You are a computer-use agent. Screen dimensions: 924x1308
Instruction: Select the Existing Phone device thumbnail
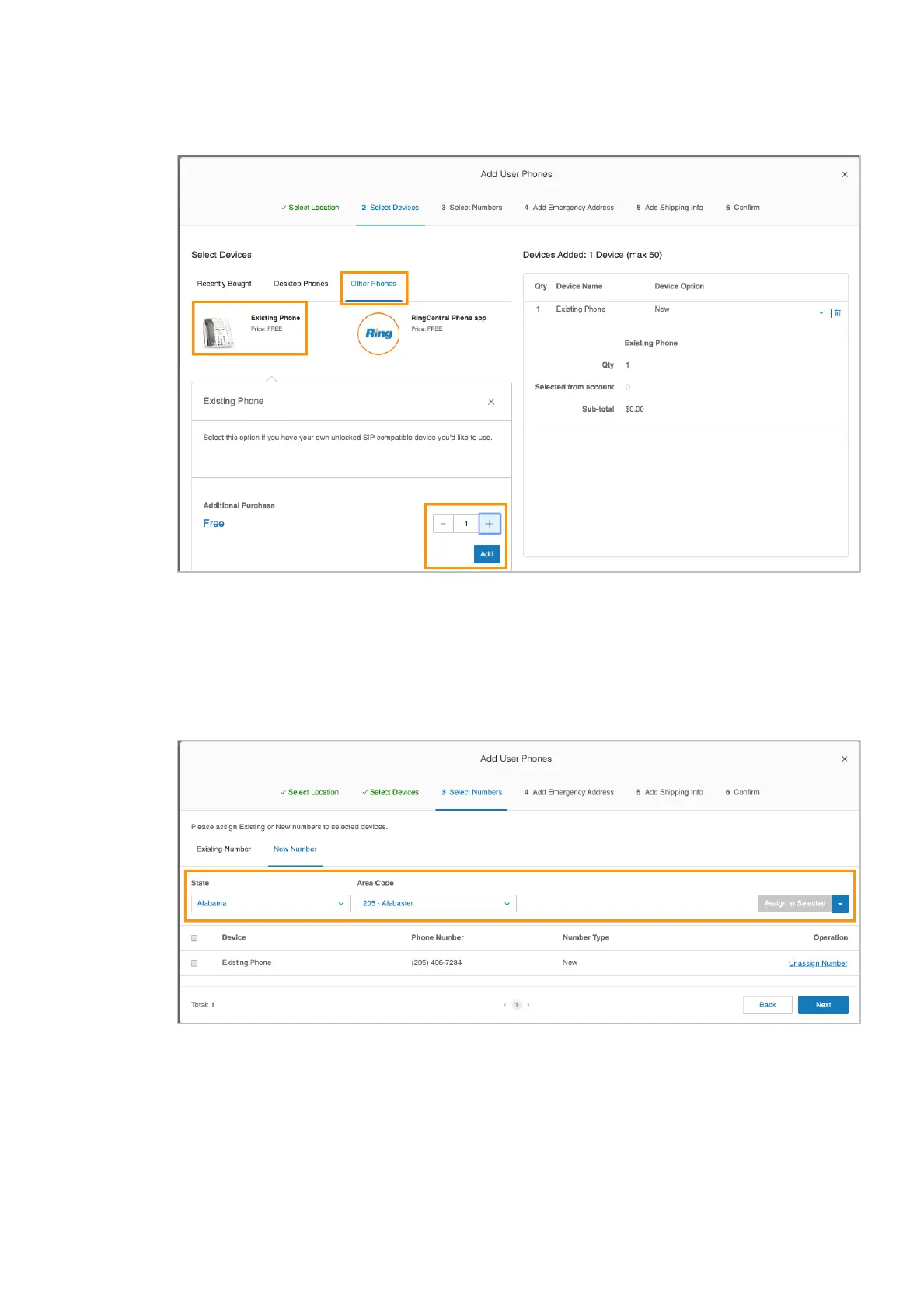[x=218, y=333]
